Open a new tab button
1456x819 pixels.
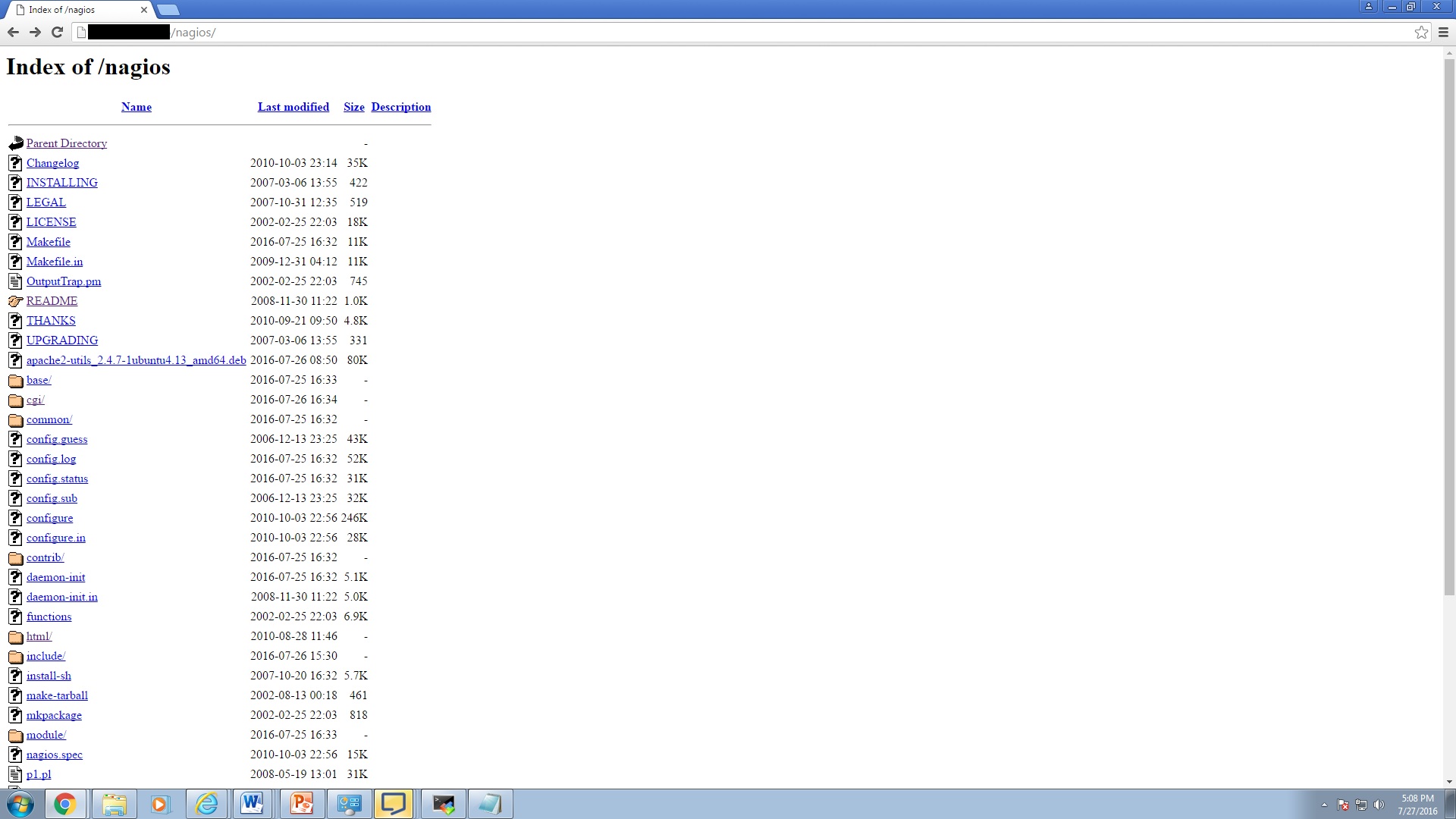point(168,10)
